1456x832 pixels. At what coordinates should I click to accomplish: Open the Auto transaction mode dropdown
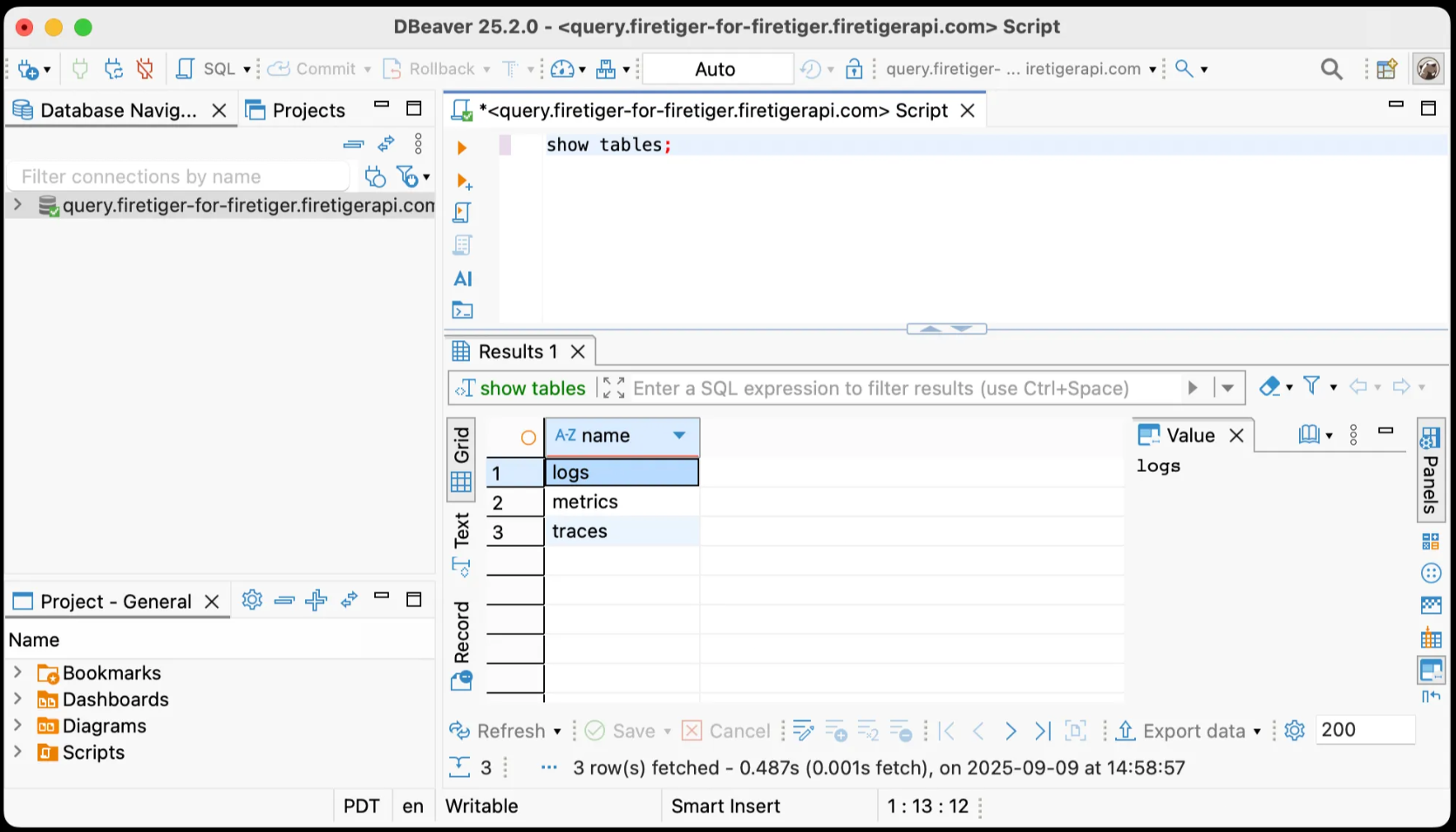717,69
